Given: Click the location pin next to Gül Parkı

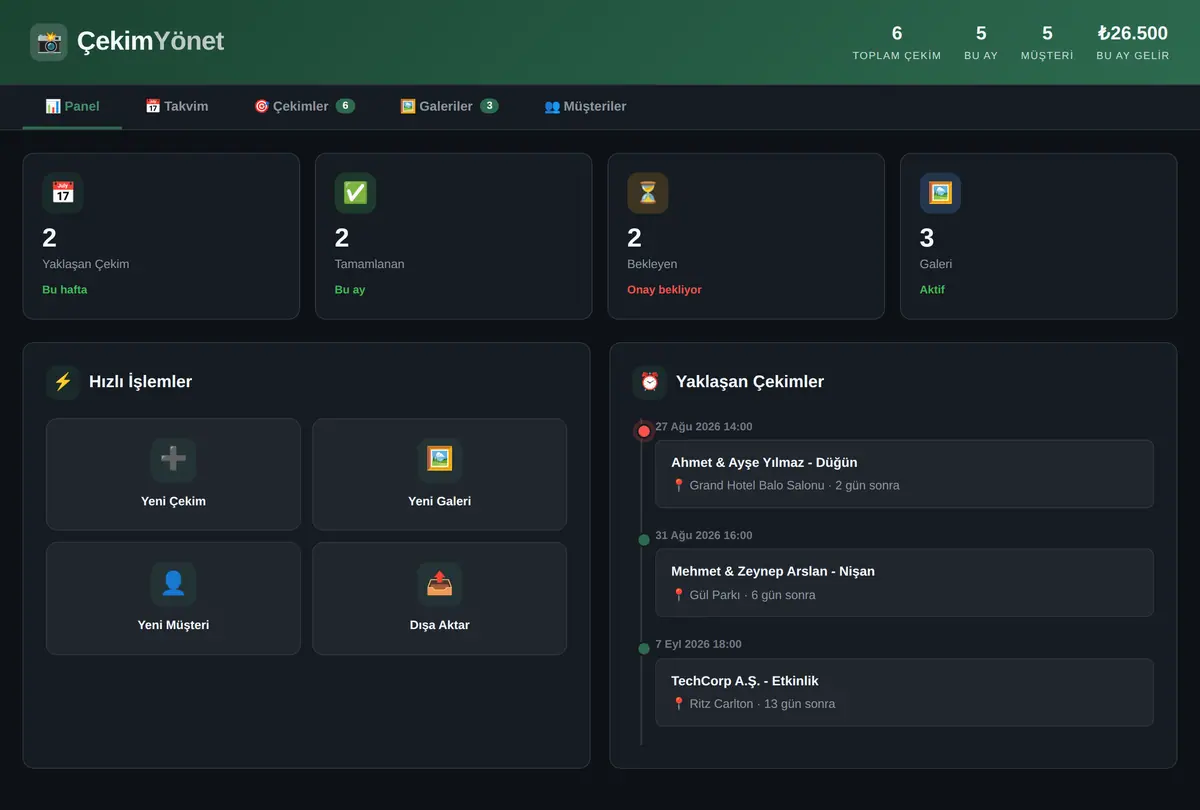Looking at the screenshot, I should pyautogui.click(x=679, y=595).
